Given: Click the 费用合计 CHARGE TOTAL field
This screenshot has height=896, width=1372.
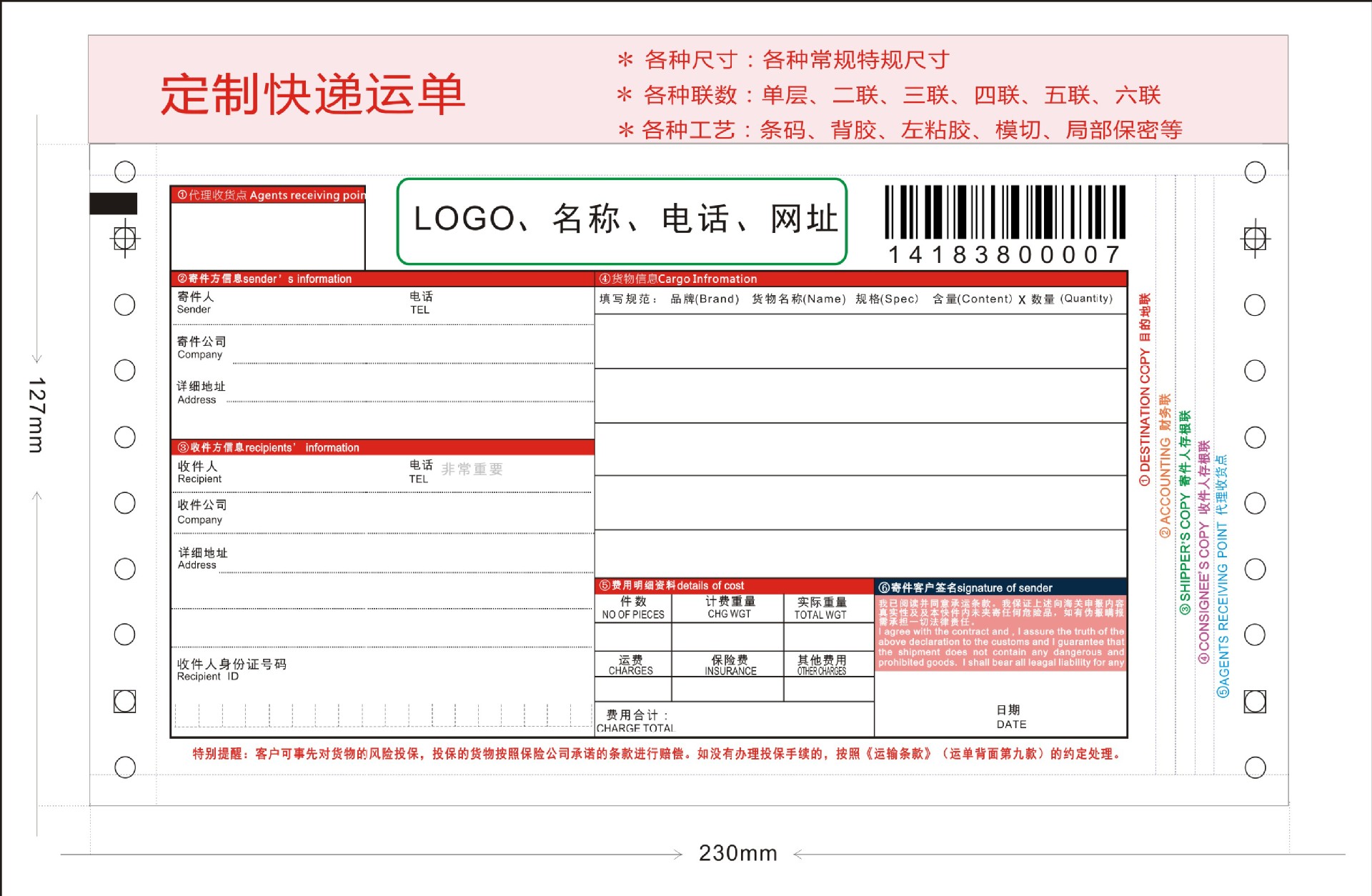Looking at the screenshot, I should click(x=735, y=720).
